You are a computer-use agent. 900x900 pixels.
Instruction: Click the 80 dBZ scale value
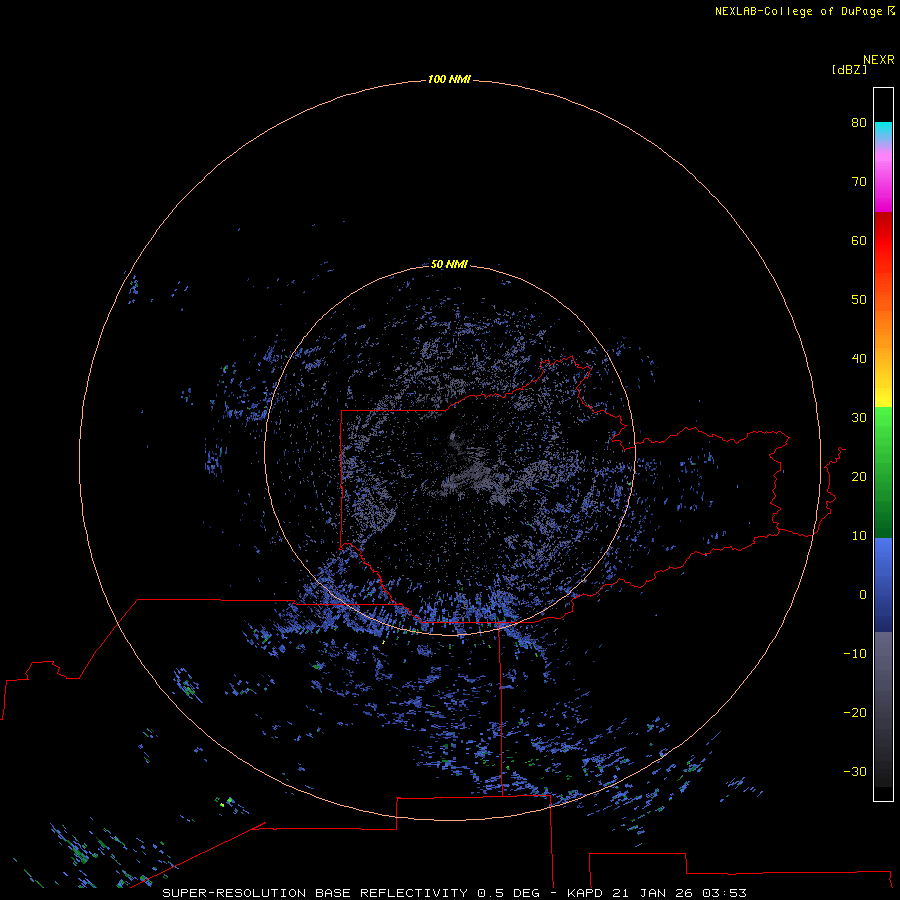(859, 122)
